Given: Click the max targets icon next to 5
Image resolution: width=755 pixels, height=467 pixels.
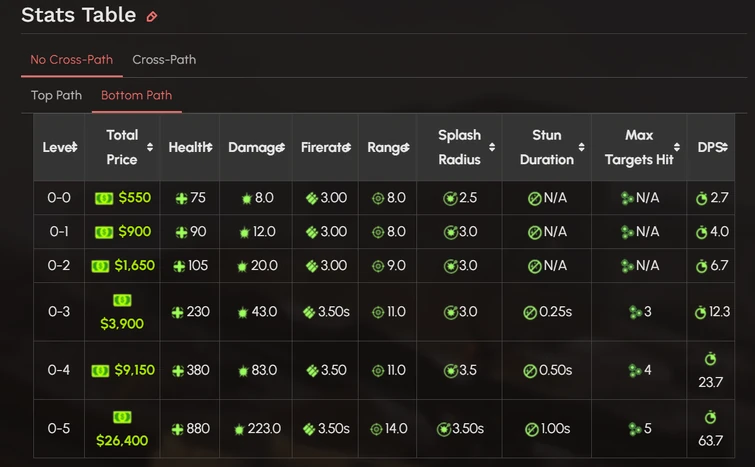Looking at the screenshot, I should point(634,429).
